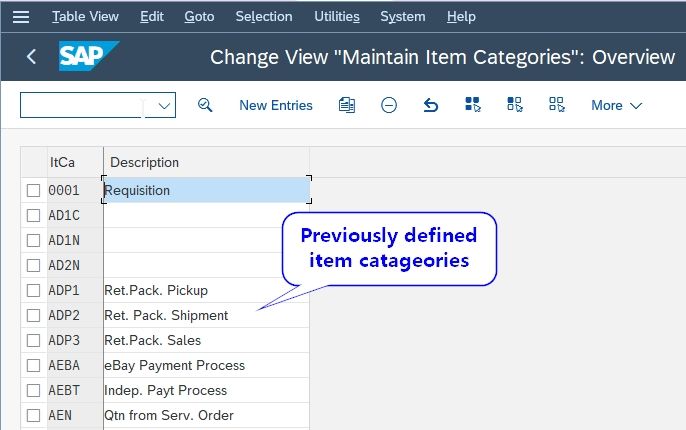This screenshot has height=430, width=686.
Task: Click the Copy As icon
Action: [x=346, y=105]
